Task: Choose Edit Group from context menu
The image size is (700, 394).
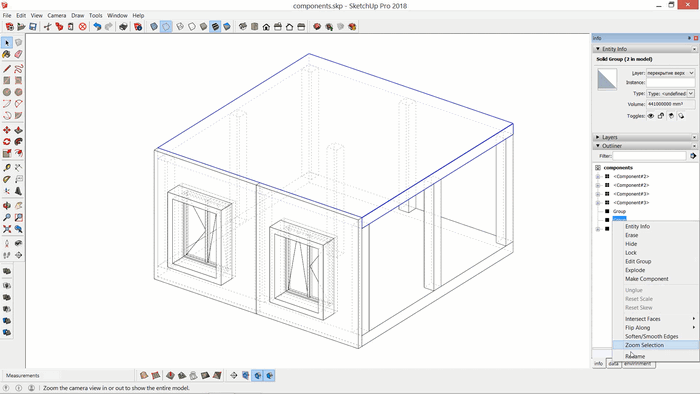Action: (x=655, y=261)
